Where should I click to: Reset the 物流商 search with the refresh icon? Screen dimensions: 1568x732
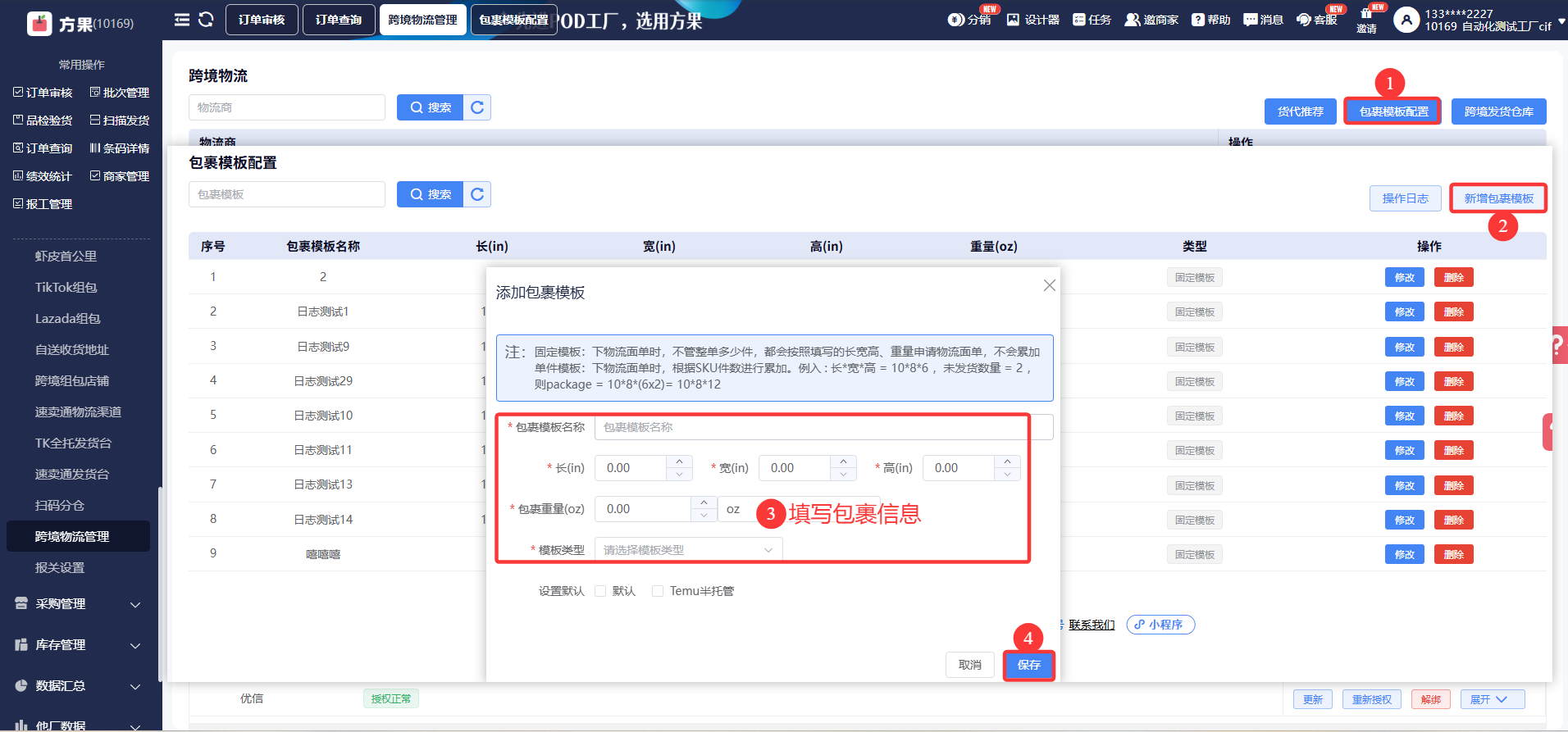point(477,107)
